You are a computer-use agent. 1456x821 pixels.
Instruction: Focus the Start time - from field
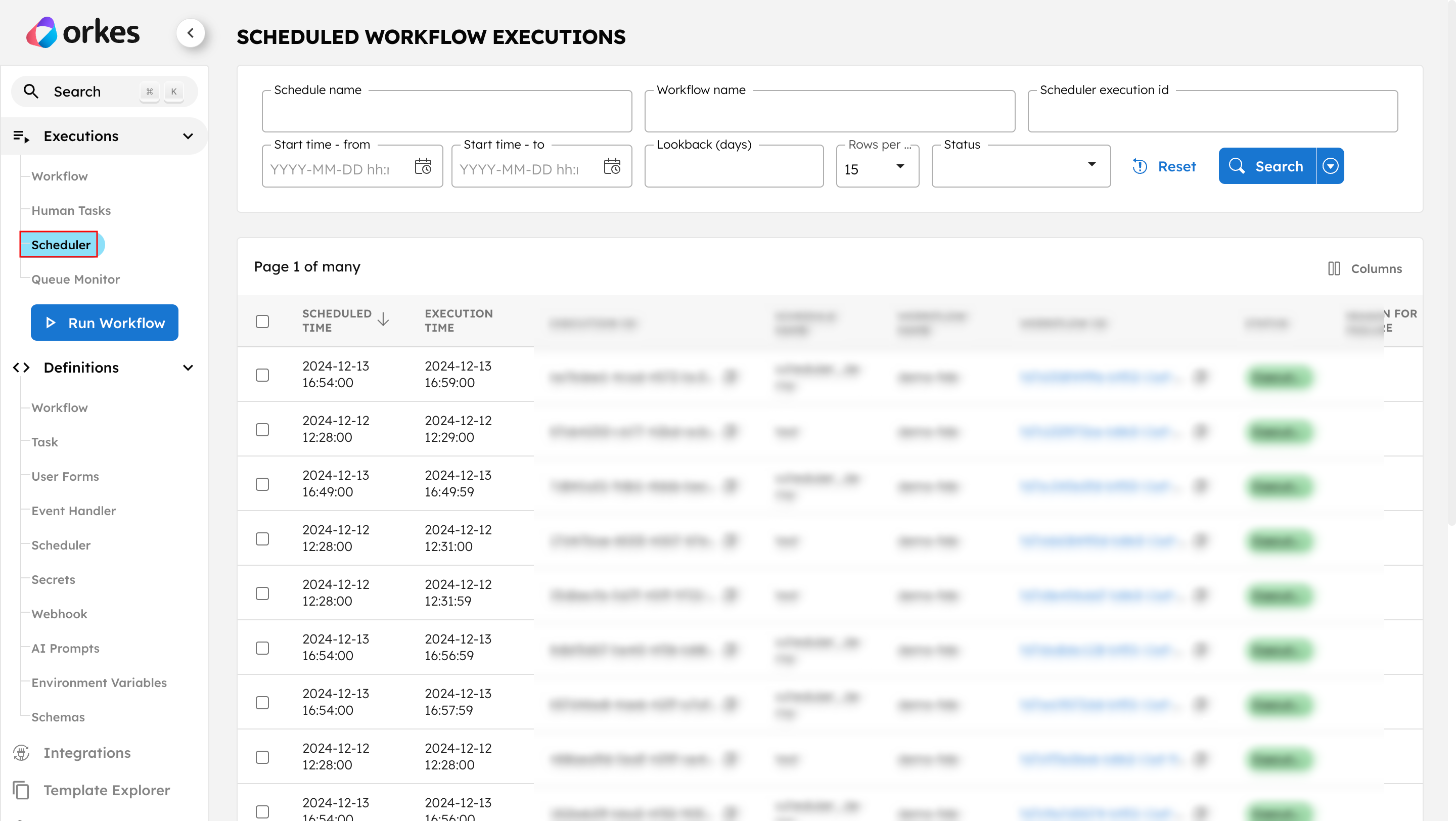[x=352, y=166]
